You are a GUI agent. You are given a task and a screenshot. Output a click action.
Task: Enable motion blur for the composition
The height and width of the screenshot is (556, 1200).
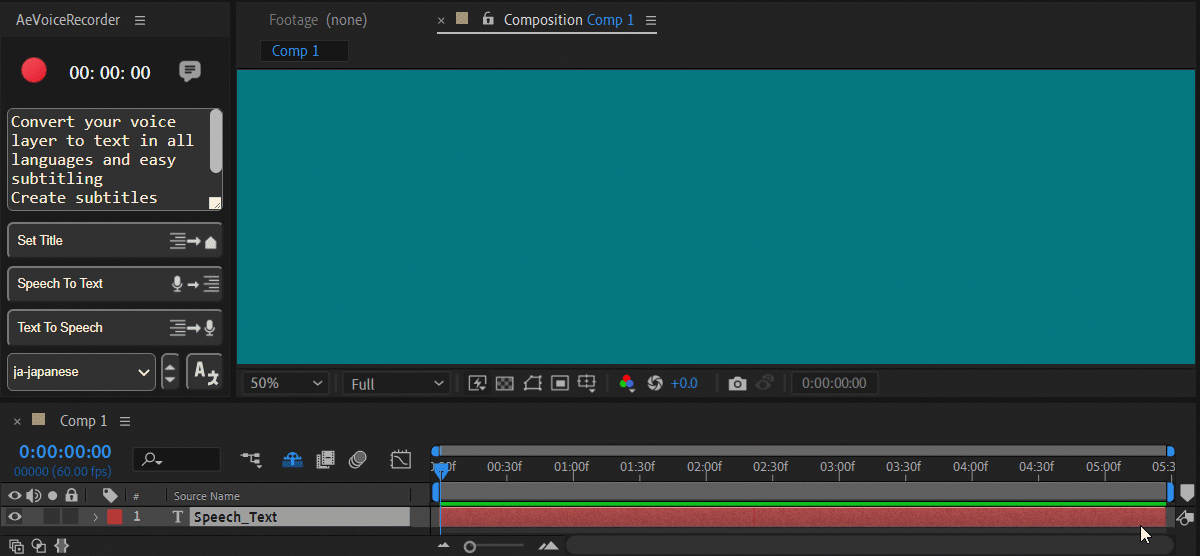click(357, 460)
